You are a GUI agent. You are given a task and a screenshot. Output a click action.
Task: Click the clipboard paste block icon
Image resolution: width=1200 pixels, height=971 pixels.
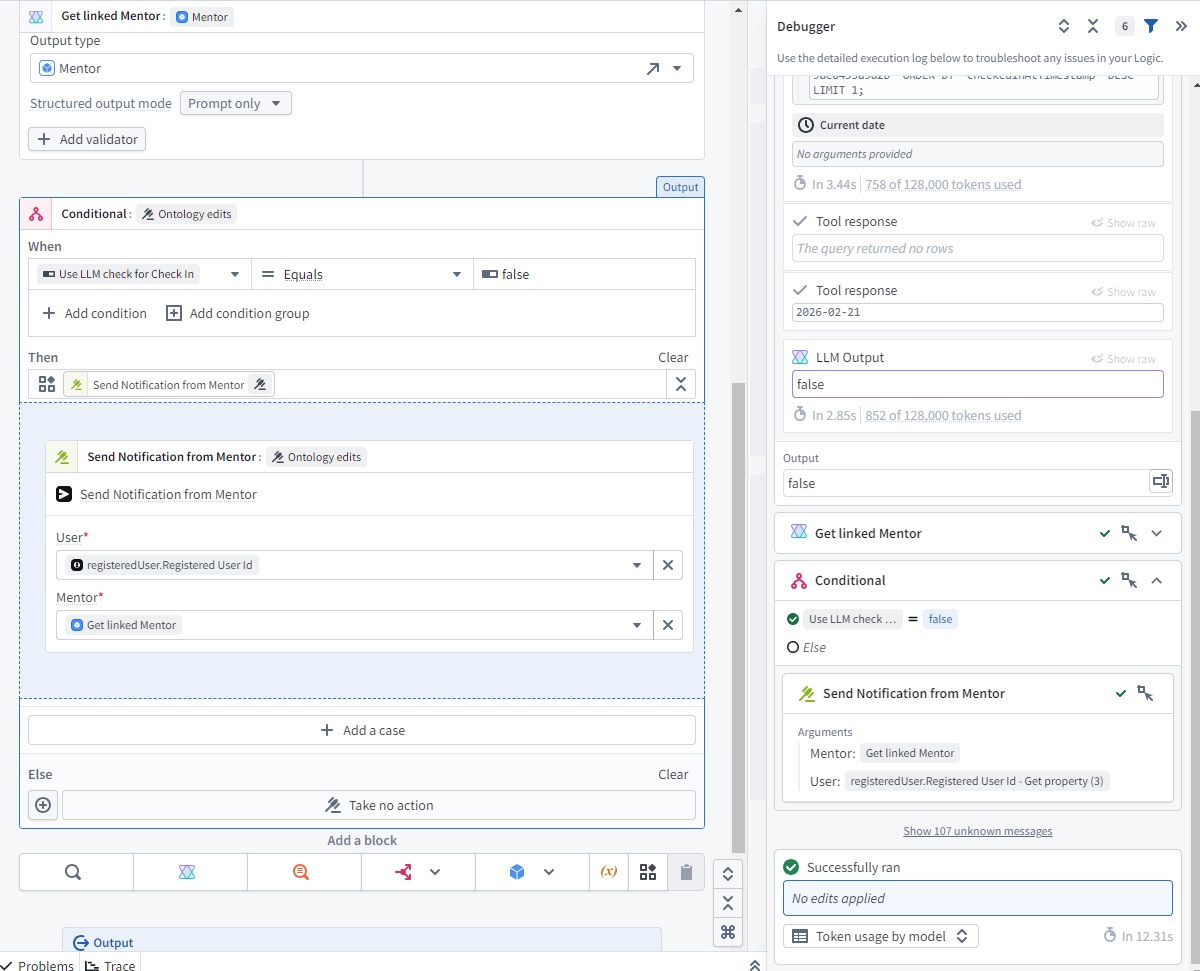686,872
